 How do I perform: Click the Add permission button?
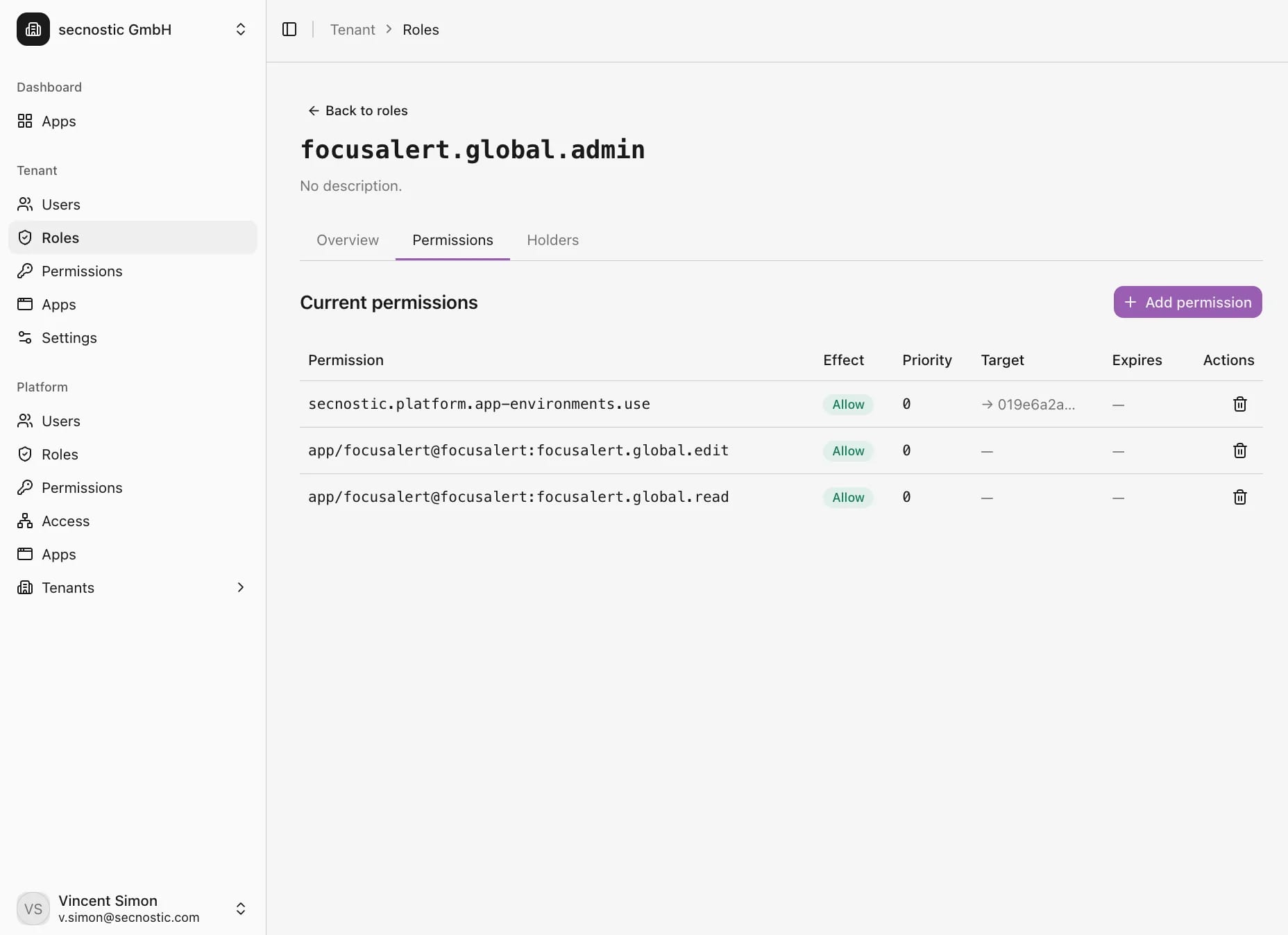click(1187, 302)
